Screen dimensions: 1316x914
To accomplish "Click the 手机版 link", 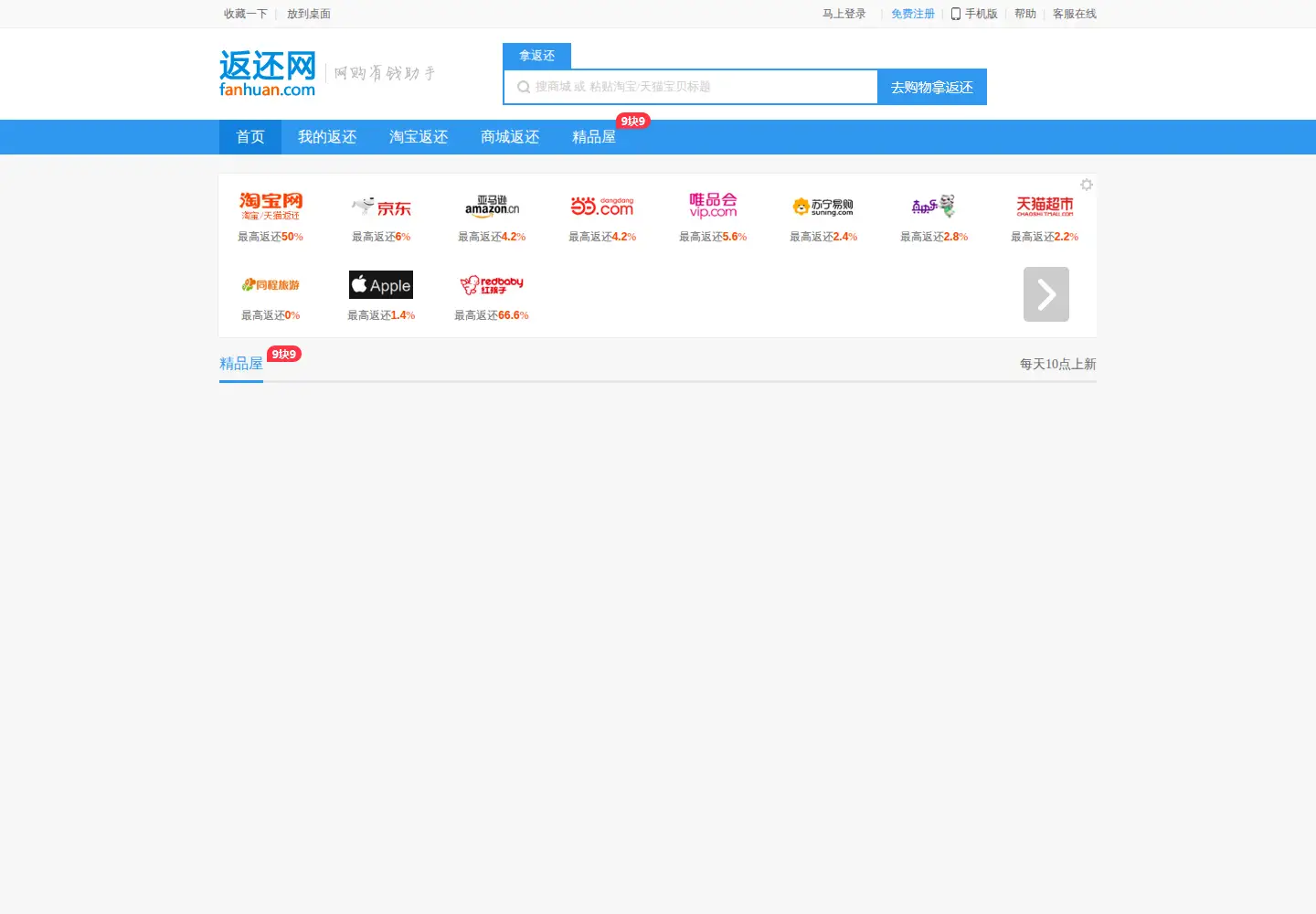I will click(982, 14).
